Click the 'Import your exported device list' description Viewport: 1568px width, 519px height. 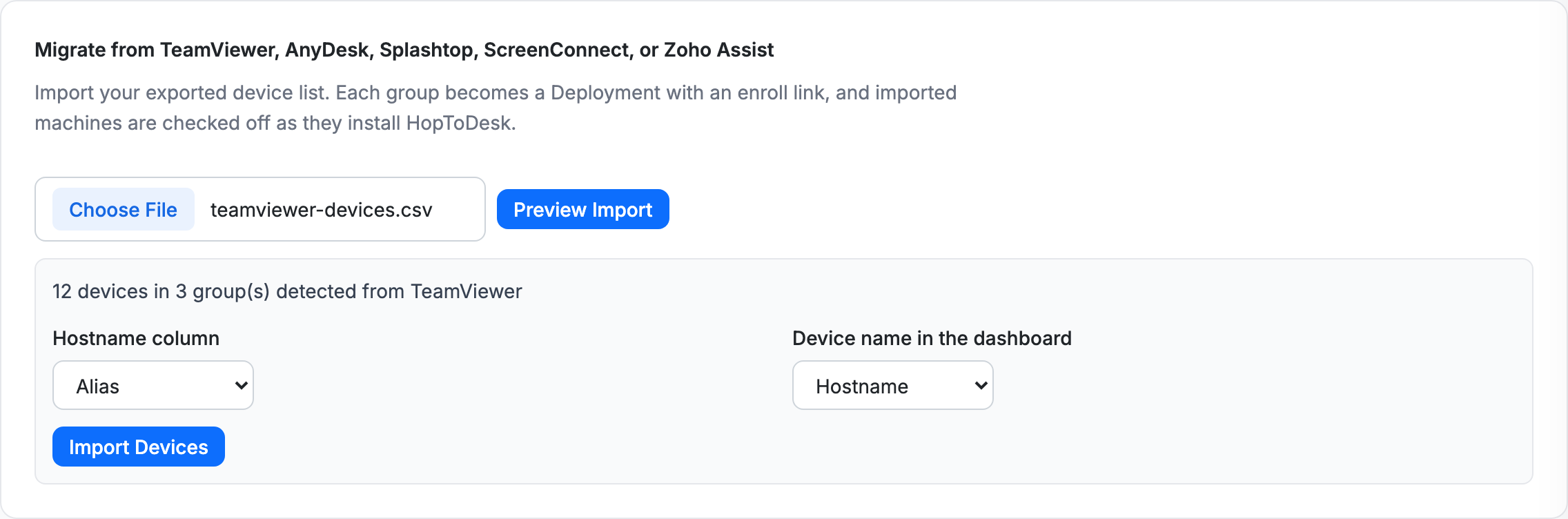(x=496, y=108)
